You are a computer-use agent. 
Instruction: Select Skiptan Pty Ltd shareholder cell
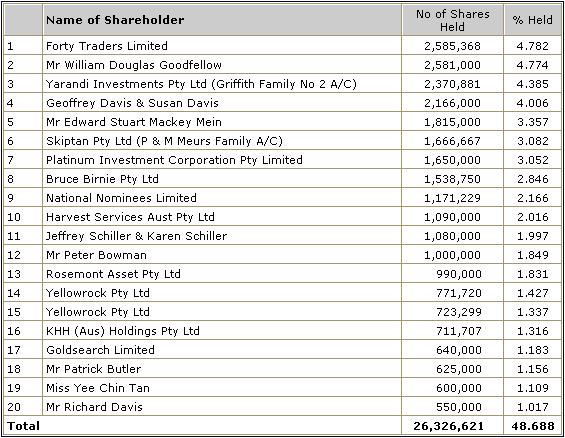[x=164, y=141]
